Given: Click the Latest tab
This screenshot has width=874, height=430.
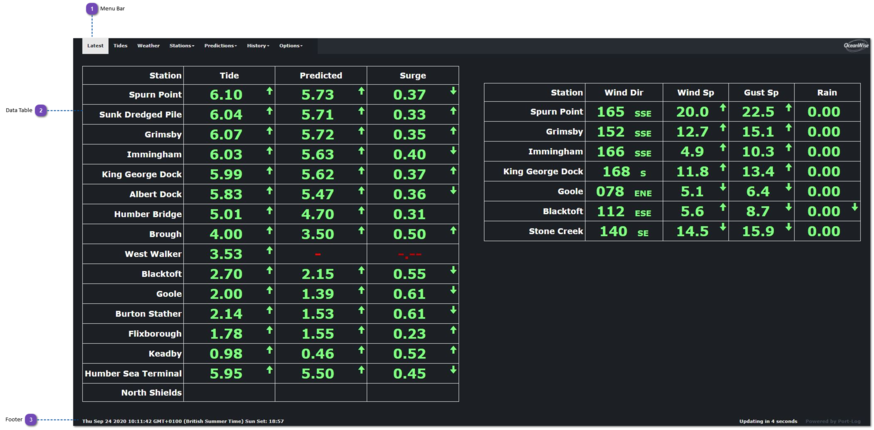Looking at the screenshot, I should tap(95, 46).
